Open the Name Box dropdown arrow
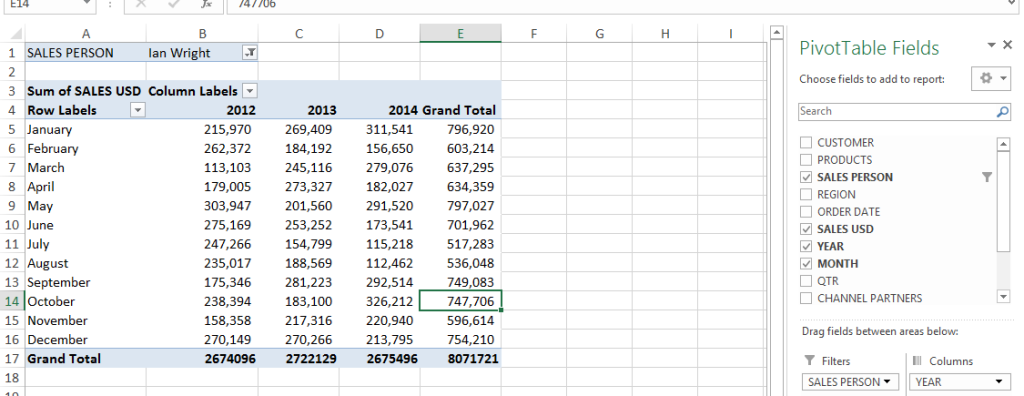1024x396 pixels. (x=88, y=4)
